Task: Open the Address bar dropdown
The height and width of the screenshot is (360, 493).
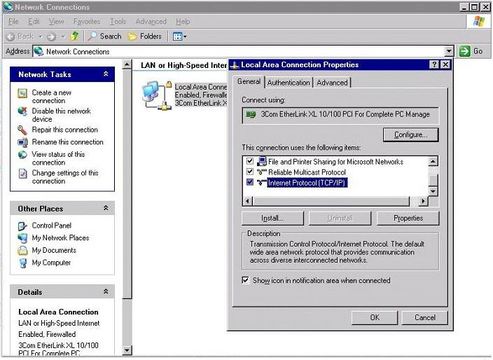Action: pos(449,51)
